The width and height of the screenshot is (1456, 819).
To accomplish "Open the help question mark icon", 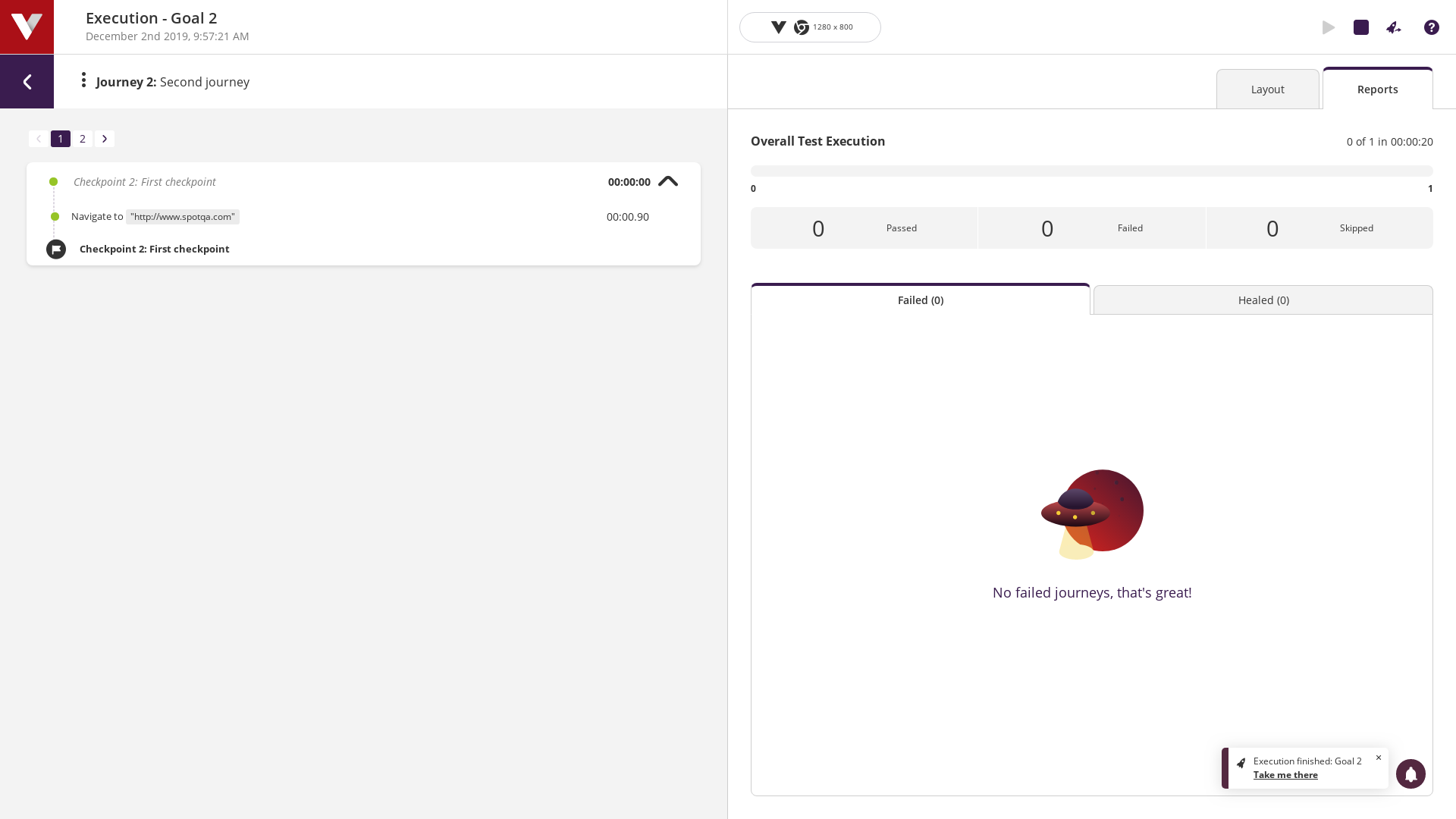I will tap(1432, 27).
